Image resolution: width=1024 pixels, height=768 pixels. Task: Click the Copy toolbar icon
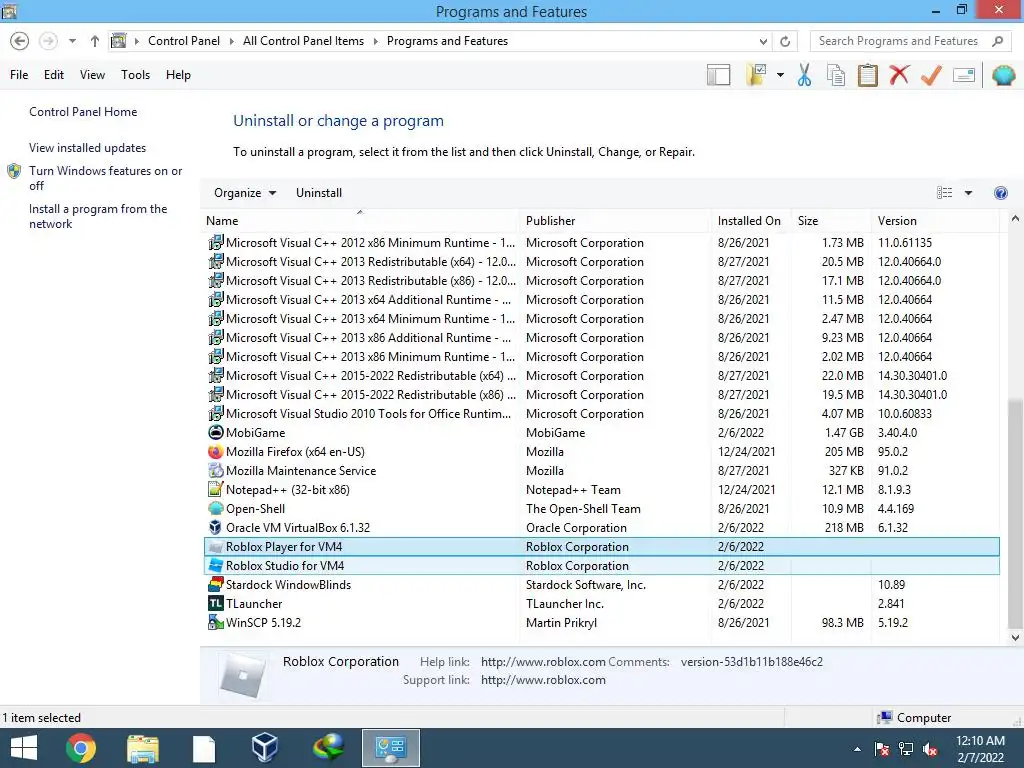[836, 75]
